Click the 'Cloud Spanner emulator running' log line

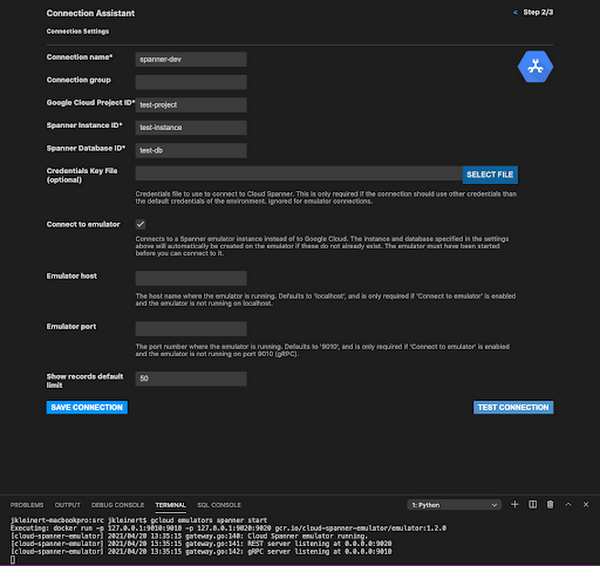[x=189, y=536]
